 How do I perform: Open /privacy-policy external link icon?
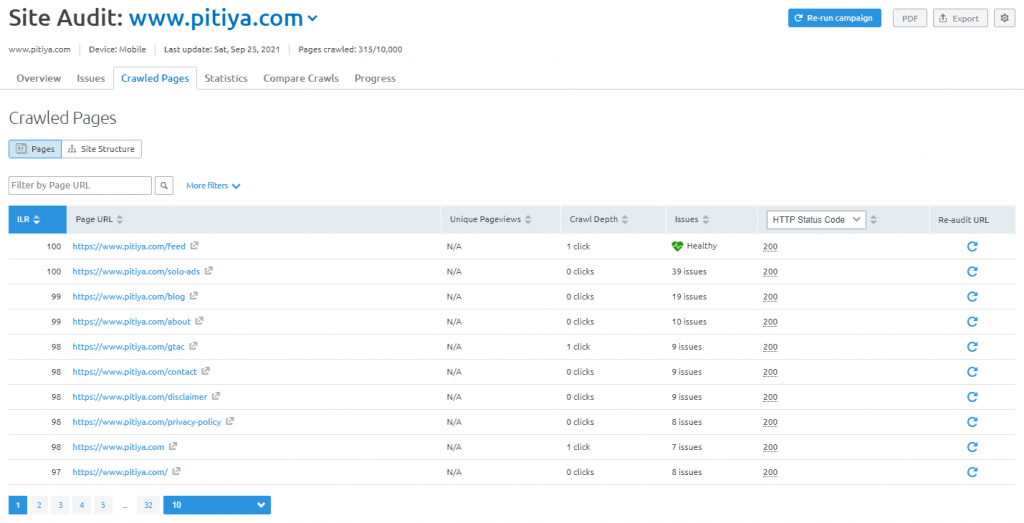[230, 421]
